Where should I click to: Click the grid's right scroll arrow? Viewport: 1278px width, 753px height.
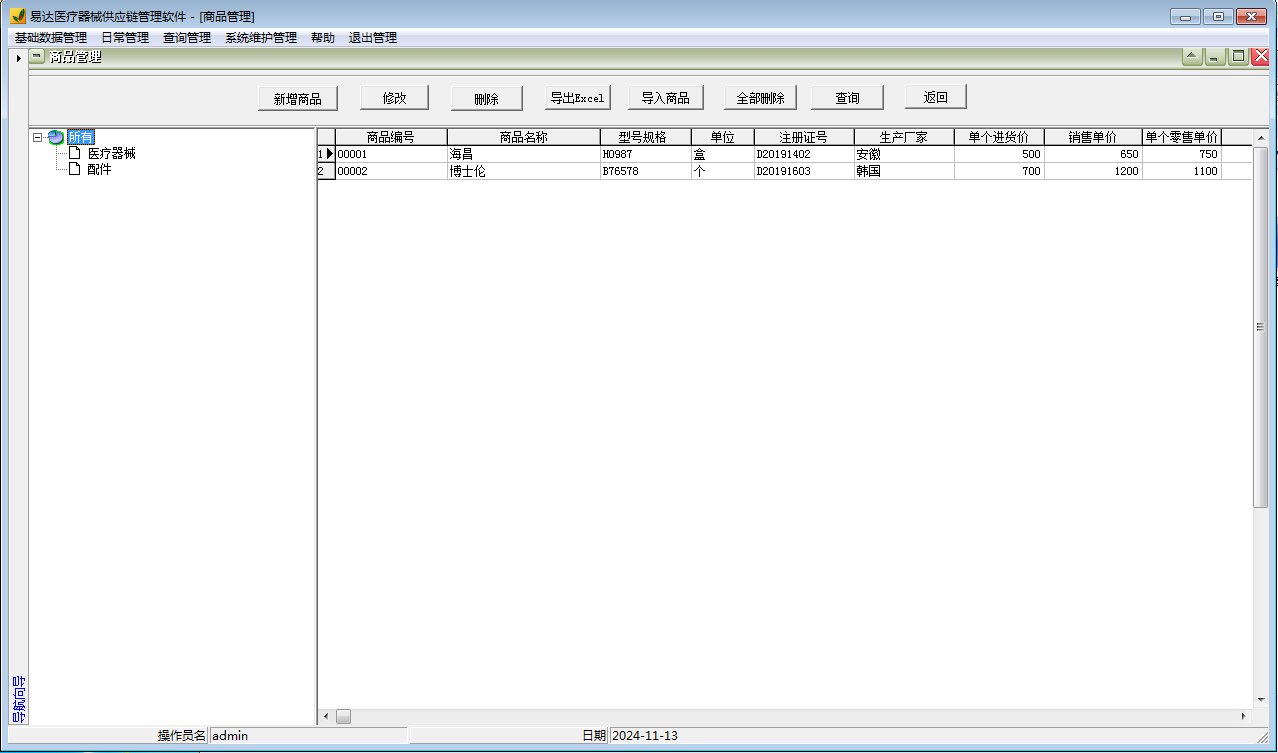[x=1244, y=716]
